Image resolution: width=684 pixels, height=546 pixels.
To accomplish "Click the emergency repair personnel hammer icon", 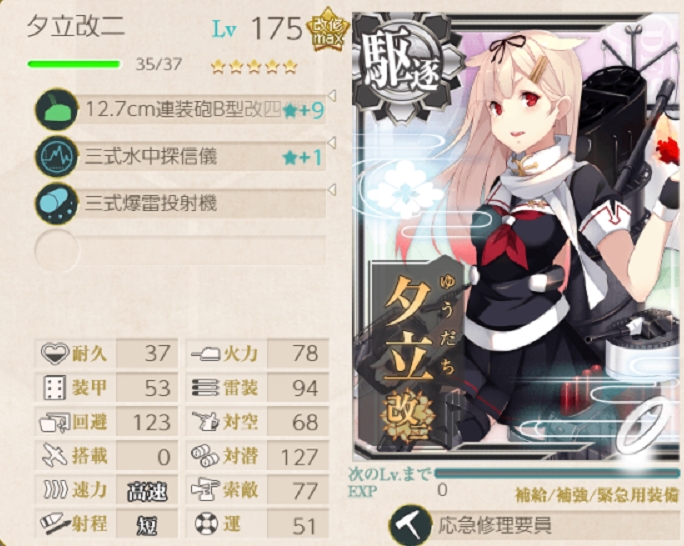I will coord(410,525).
